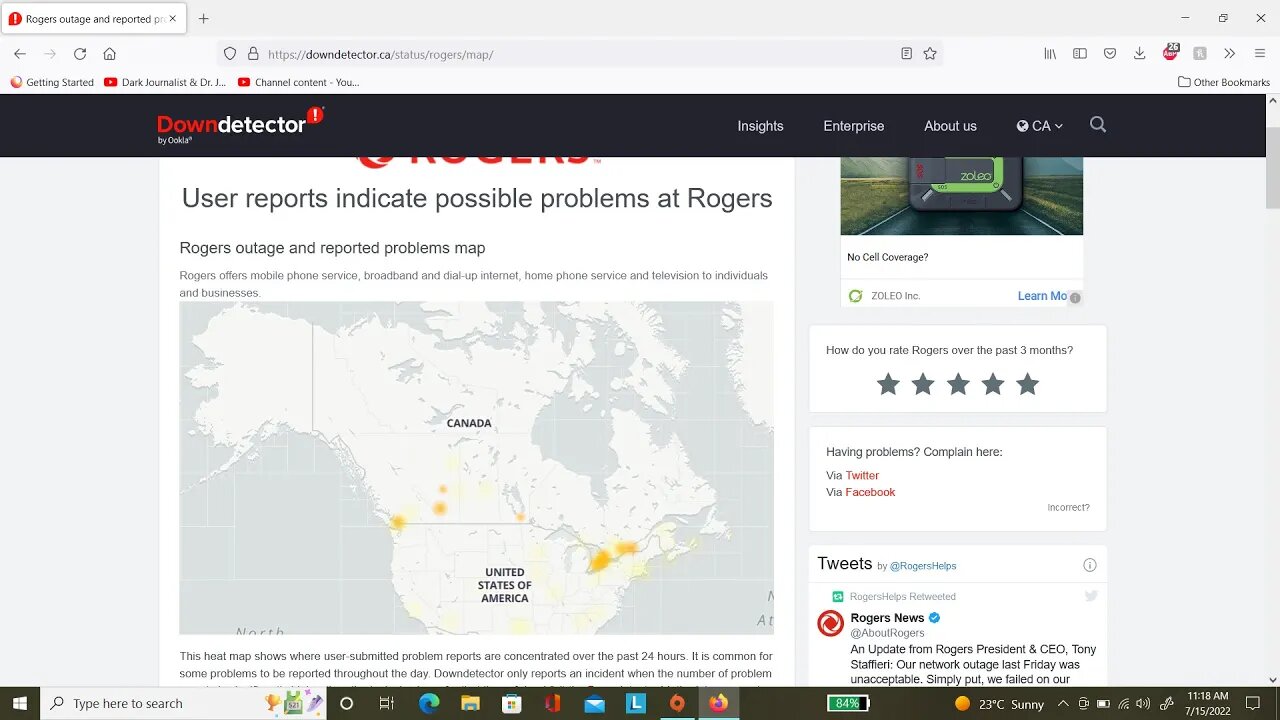This screenshot has height=720, width=1280.
Task: Open the Insights menu item
Action: point(760,126)
